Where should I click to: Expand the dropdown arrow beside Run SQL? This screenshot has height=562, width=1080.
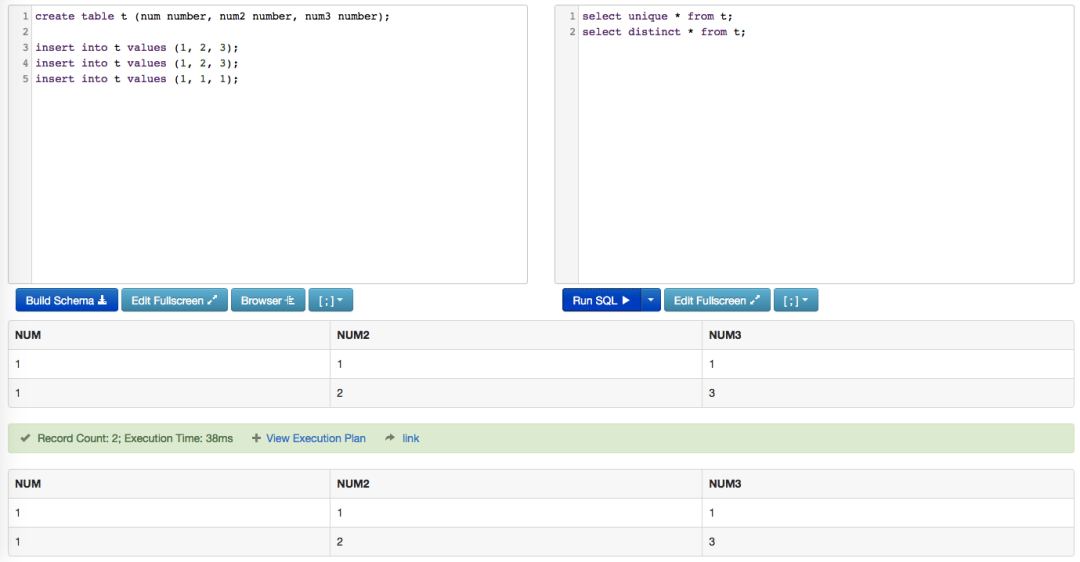651,300
